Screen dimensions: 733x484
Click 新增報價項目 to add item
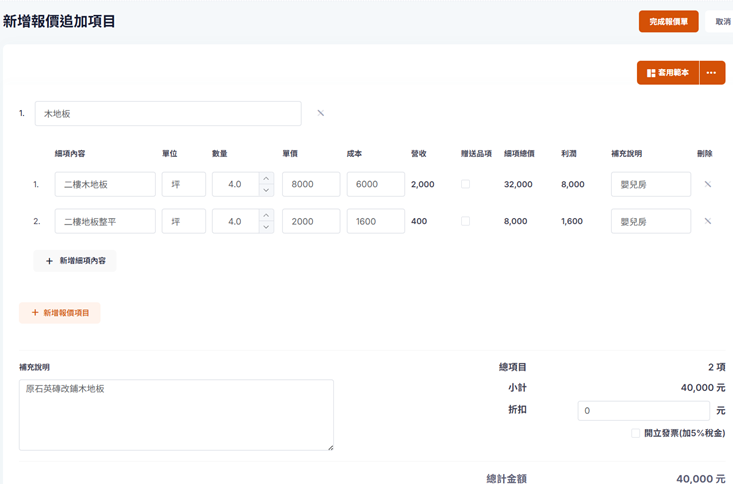tap(60, 313)
